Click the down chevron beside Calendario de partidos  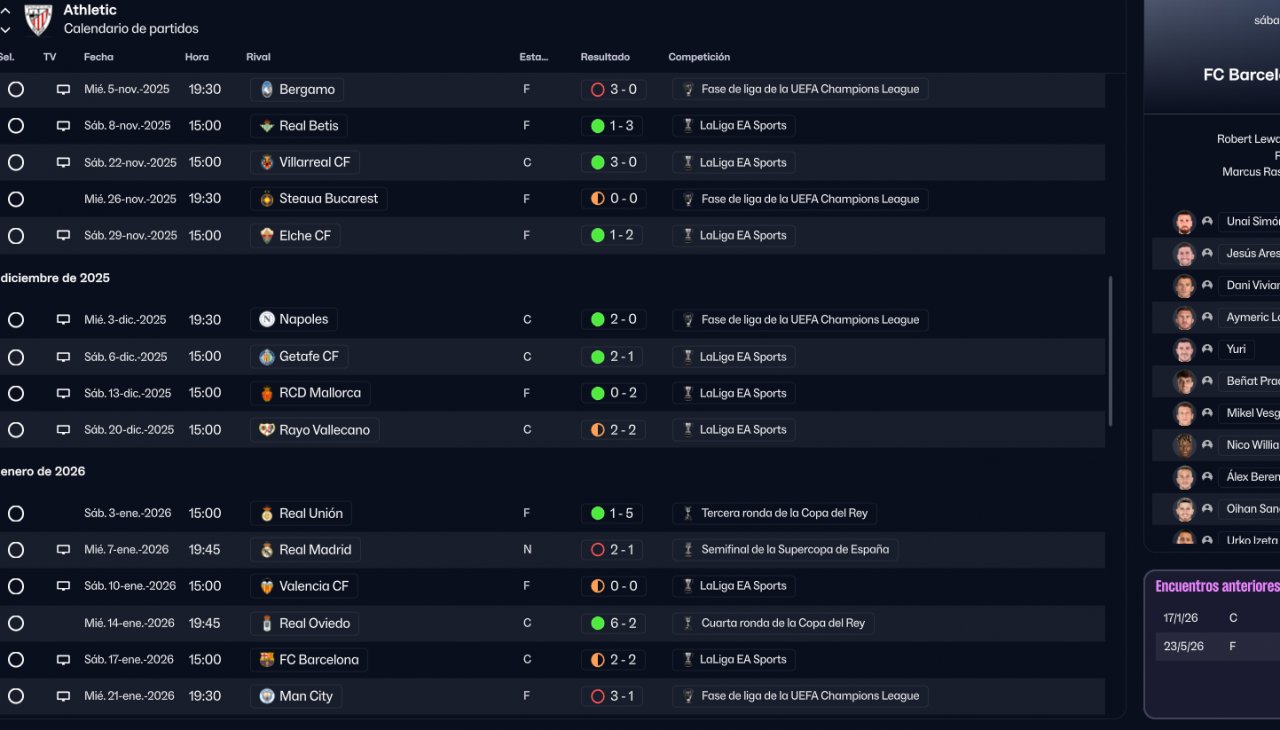point(6,30)
